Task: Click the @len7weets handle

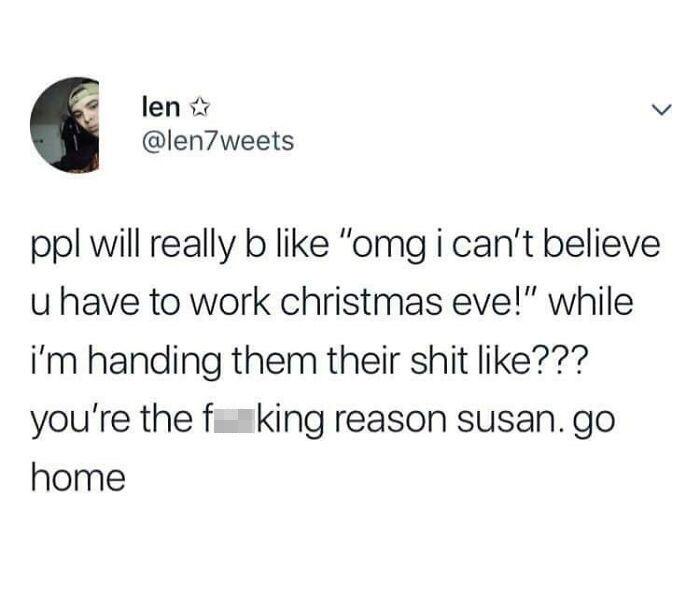Action: (x=218, y=141)
